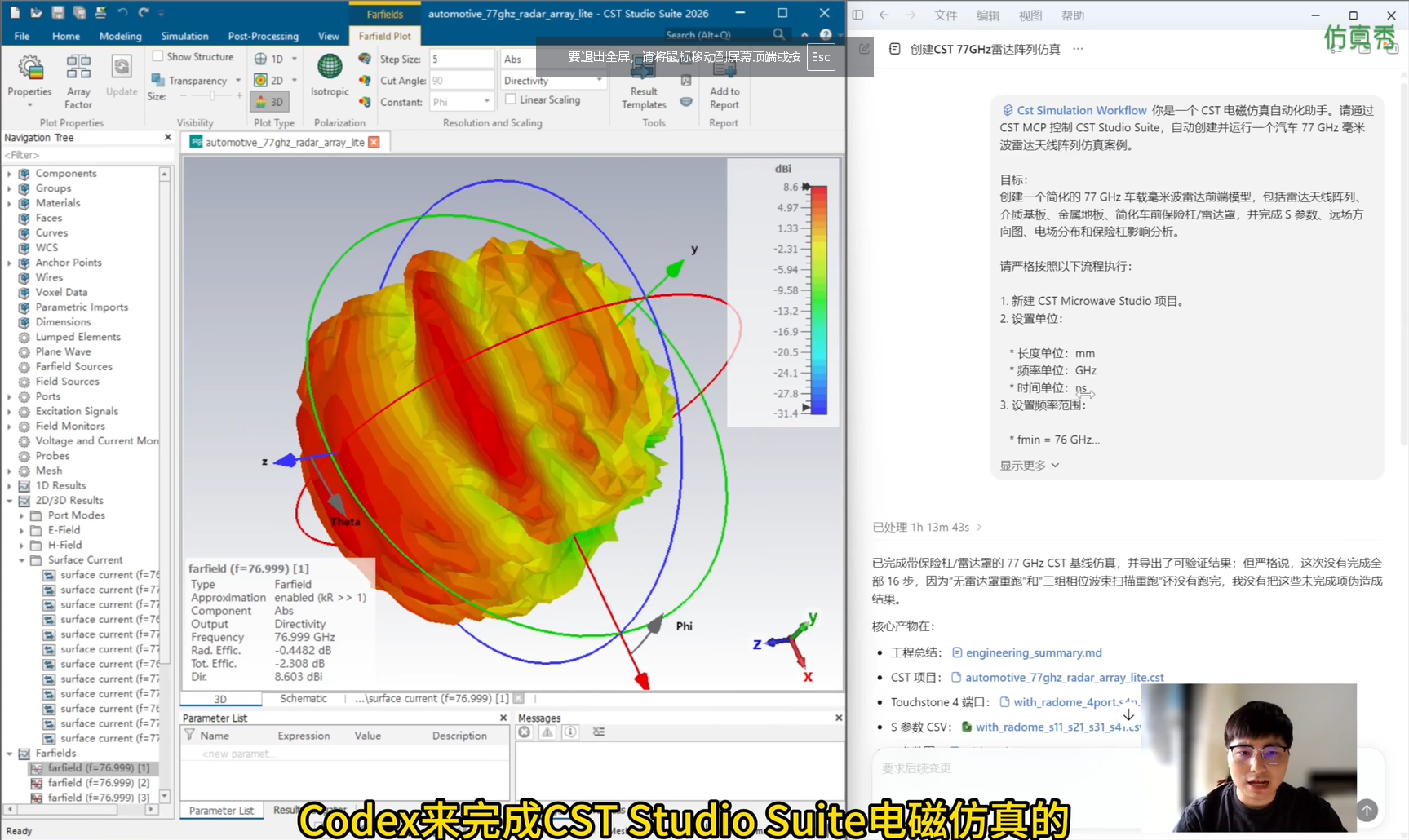Screen dimensions: 1409x840
Task: Open CST help question mark icon
Action: pyautogui.click(x=826, y=35)
